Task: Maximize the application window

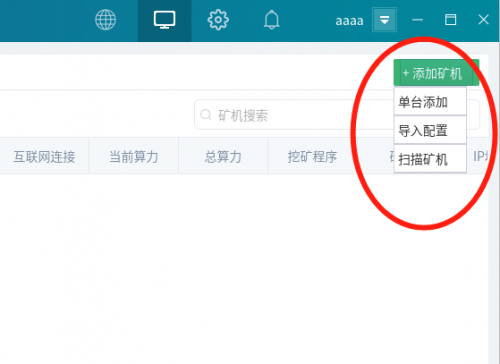Action: [450, 20]
